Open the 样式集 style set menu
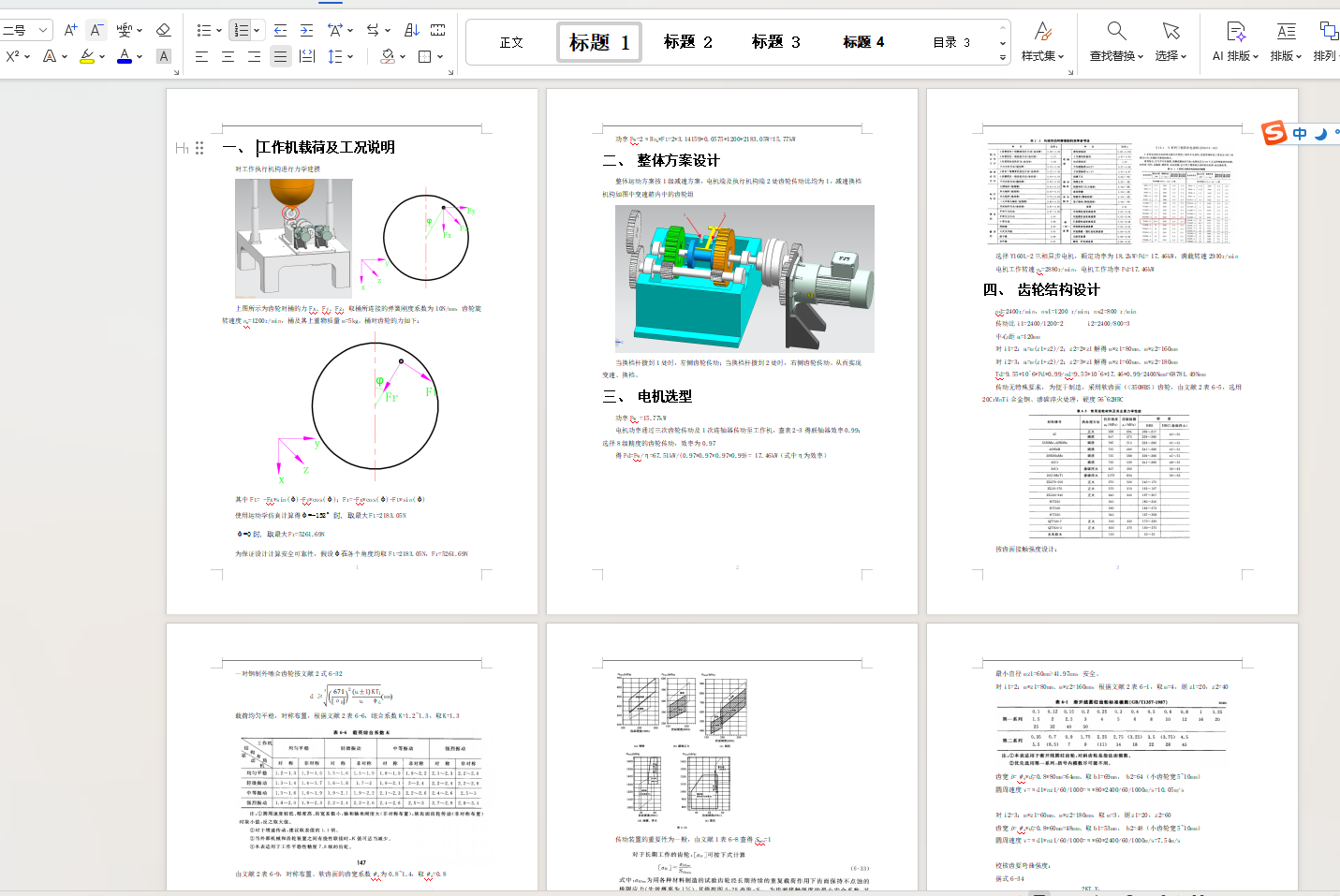This screenshot has width=1340, height=896. coord(1043,42)
